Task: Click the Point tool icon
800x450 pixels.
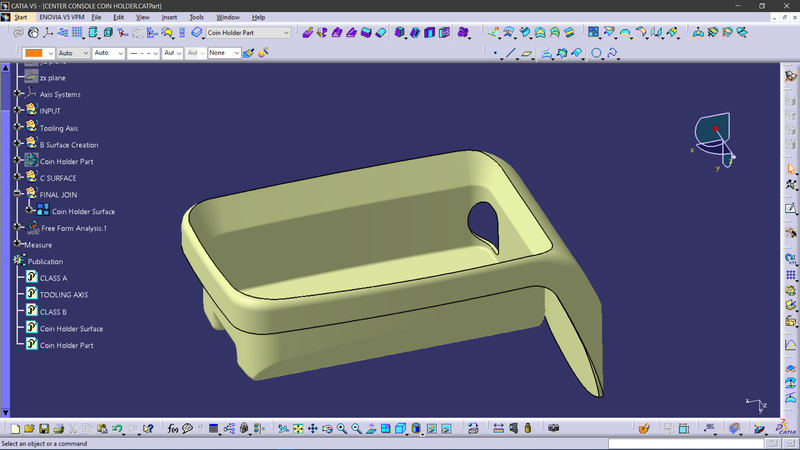Action: pyautogui.click(x=495, y=53)
